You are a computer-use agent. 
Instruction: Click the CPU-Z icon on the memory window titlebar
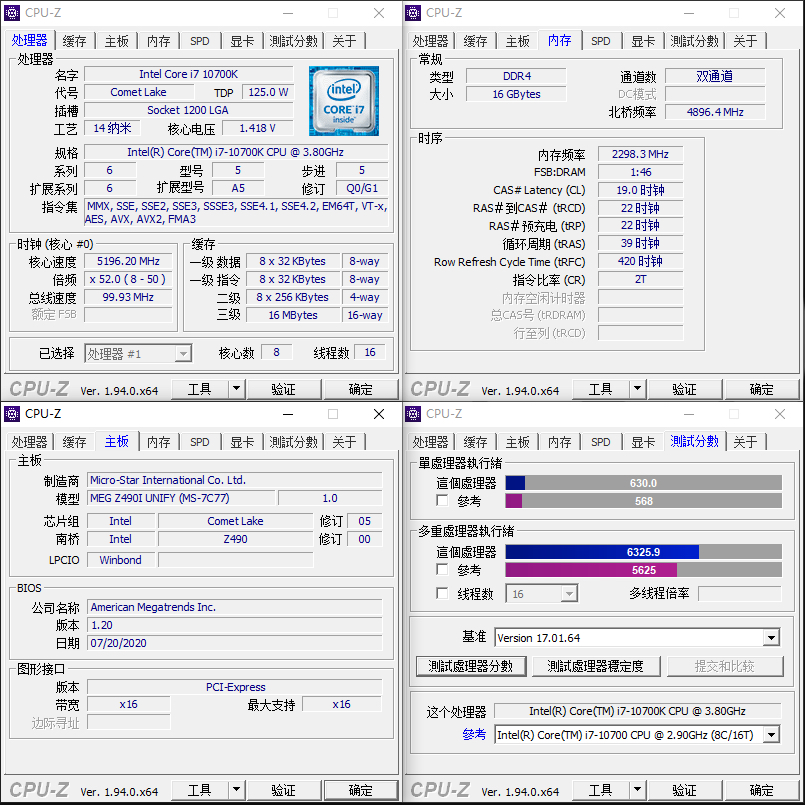click(411, 13)
